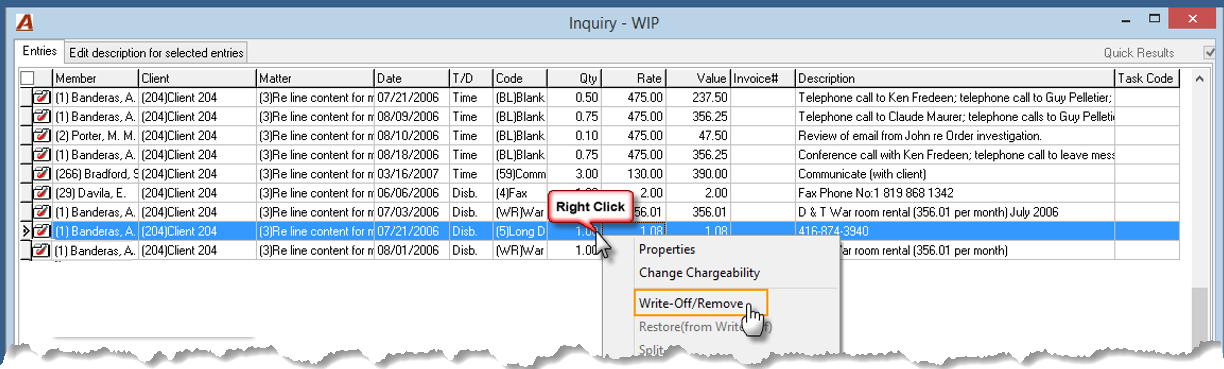1224x369 pixels.
Task: Open Properties from the context menu
Action: (x=667, y=249)
